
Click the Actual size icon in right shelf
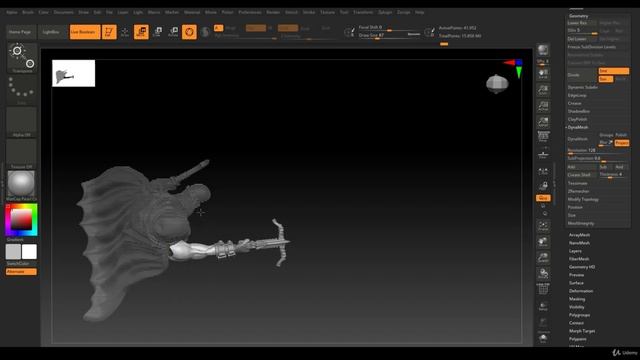click(543, 106)
